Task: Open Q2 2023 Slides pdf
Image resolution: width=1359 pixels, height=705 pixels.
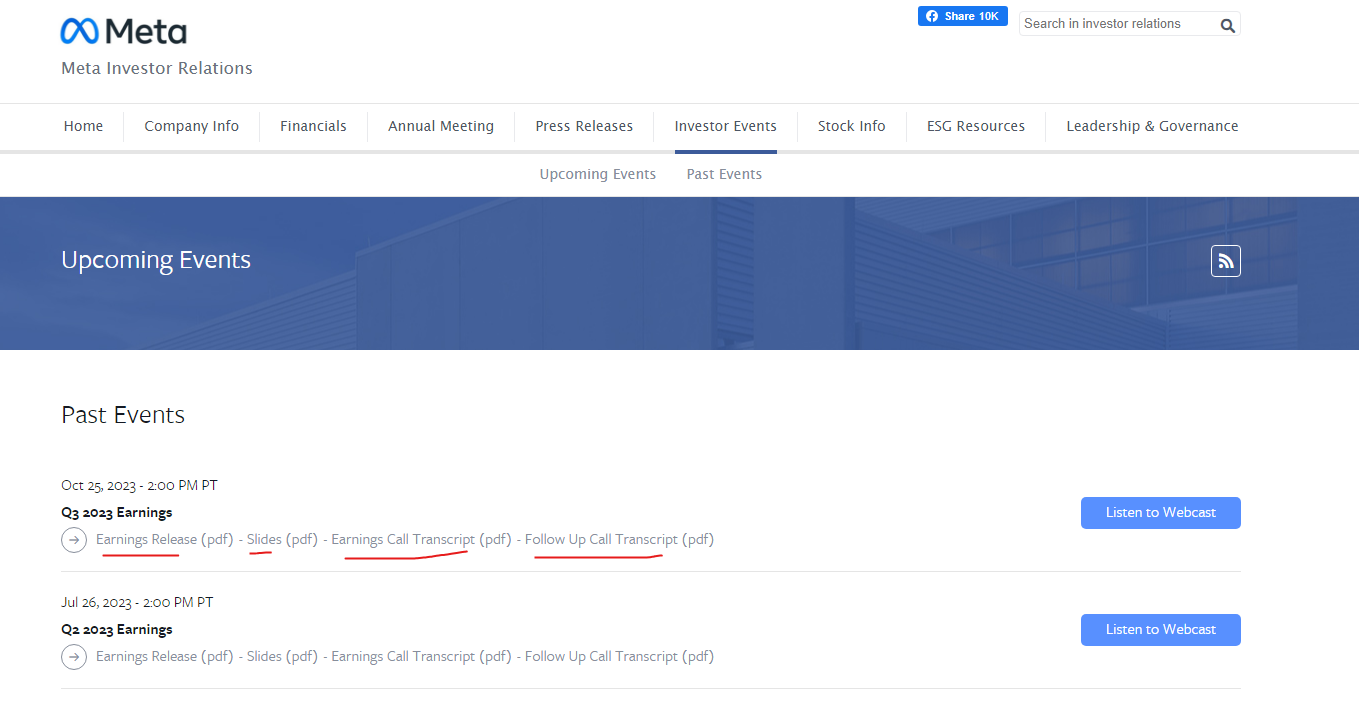Action: point(282,657)
